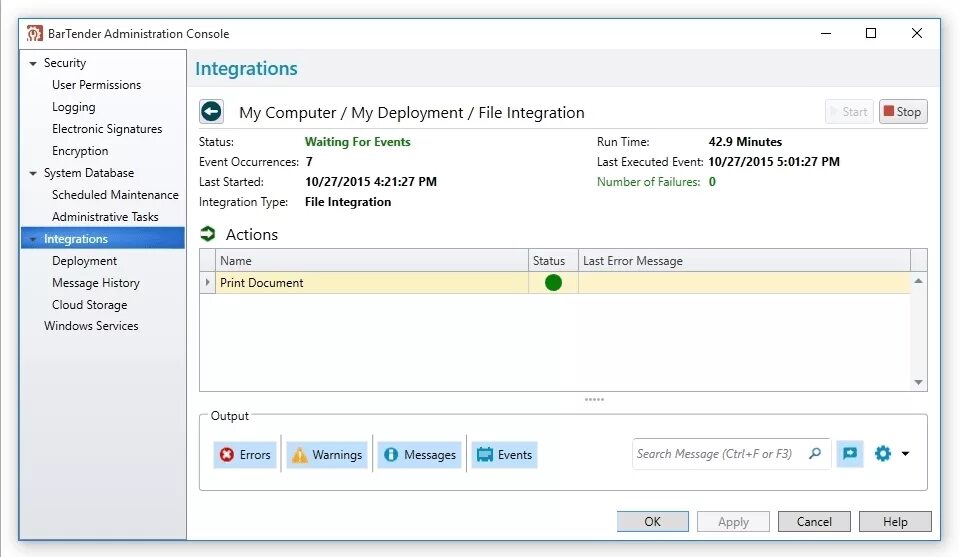Collapse the System Database tree node
Viewport: 961px width, 557px height.
point(33,173)
